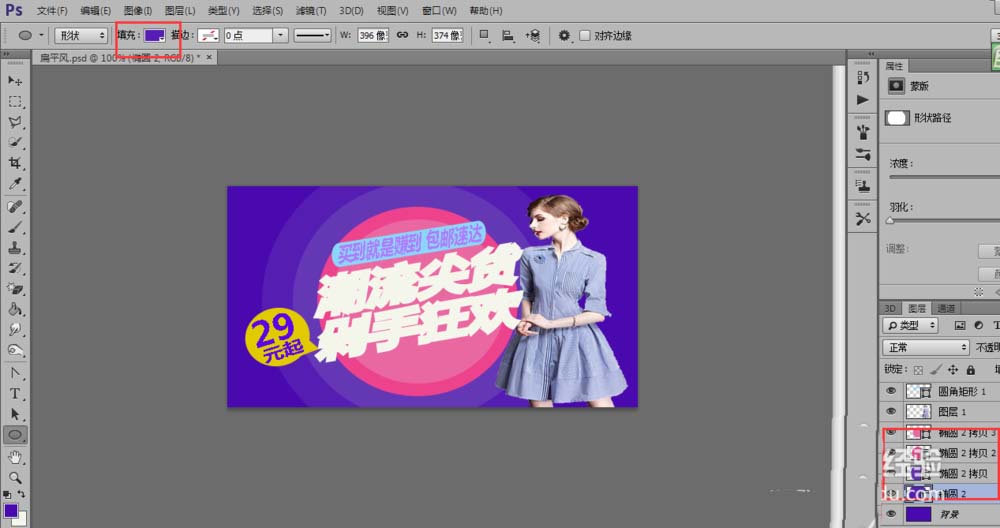
Task: Enable the 对齐边缘 checkbox
Action: 585,36
